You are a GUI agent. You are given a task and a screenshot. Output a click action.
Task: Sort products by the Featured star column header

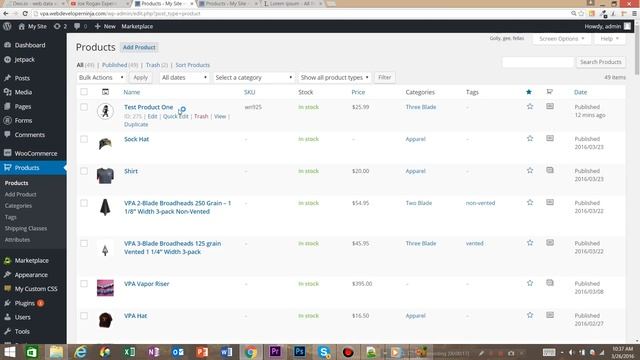[529, 92]
